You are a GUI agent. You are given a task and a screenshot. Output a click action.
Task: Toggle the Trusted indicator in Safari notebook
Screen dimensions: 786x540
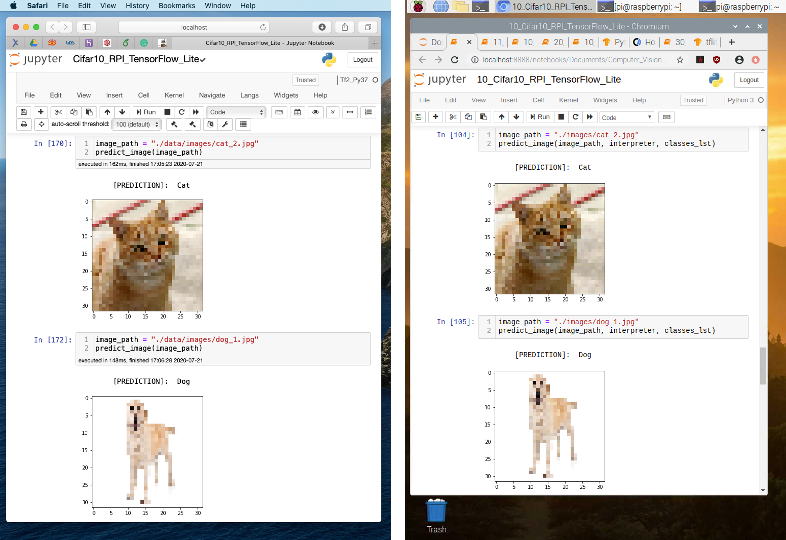304,79
